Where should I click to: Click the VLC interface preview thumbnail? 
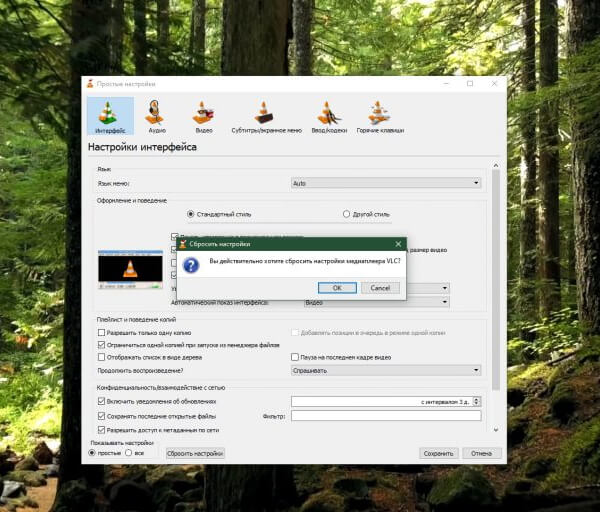(130, 269)
